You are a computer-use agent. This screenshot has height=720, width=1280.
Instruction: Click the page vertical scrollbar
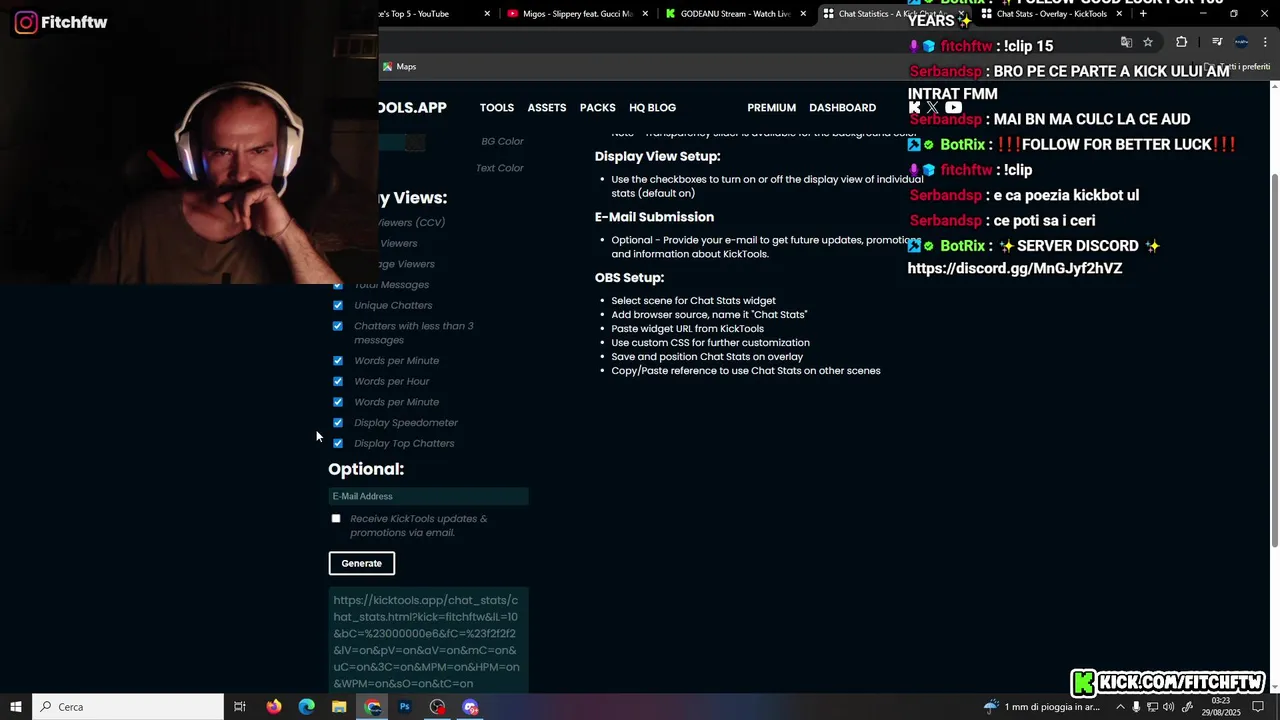[1274, 360]
